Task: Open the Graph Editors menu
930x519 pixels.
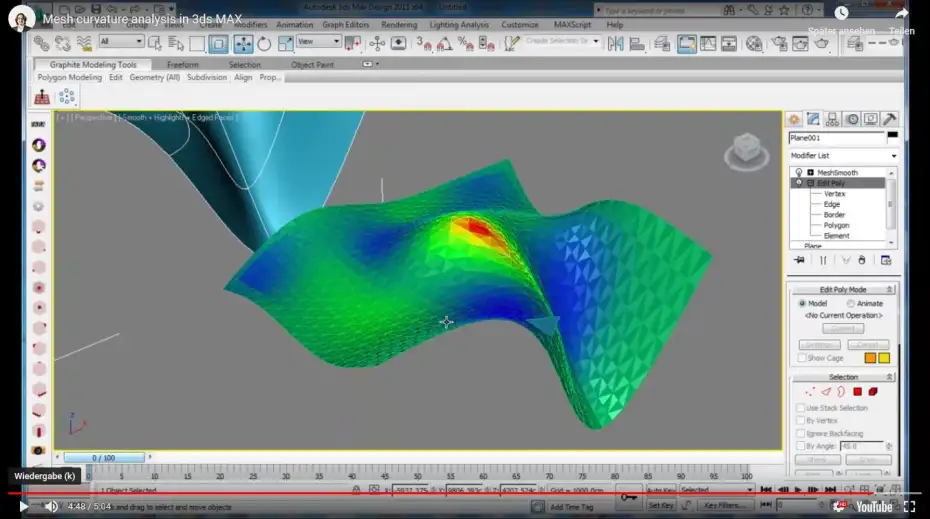Action: (346, 24)
